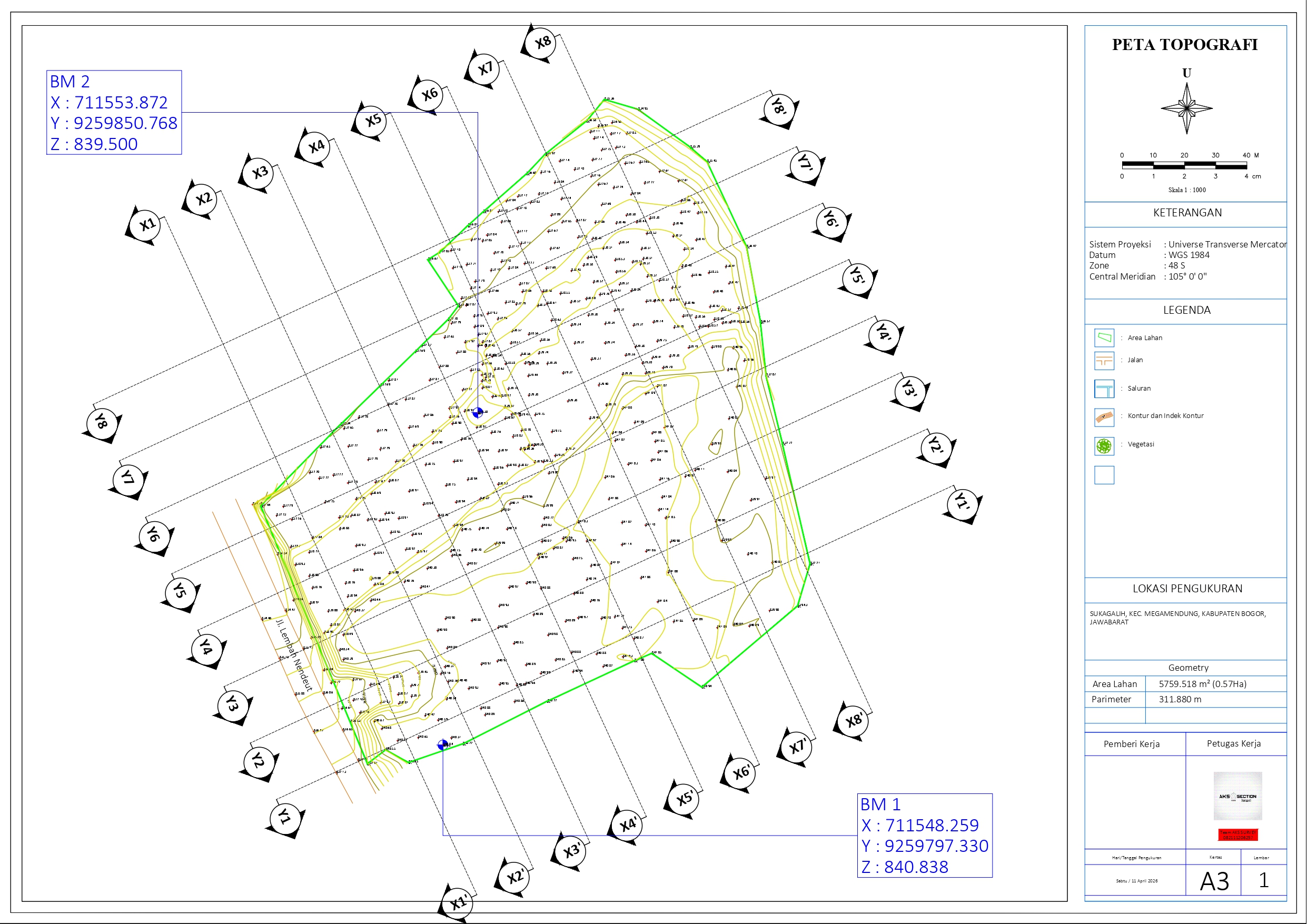The width and height of the screenshot is (1307, 924).
Task: Click the area value '5759.518 m² (0.57Ha)'
Action: pyautogui.click(x=1202, y=684)
